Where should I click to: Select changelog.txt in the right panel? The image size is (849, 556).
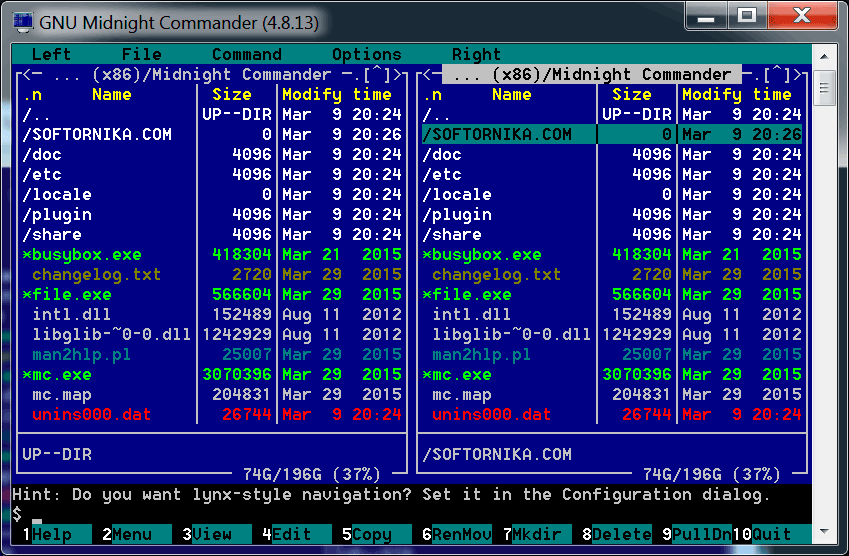tap(496, 275)
